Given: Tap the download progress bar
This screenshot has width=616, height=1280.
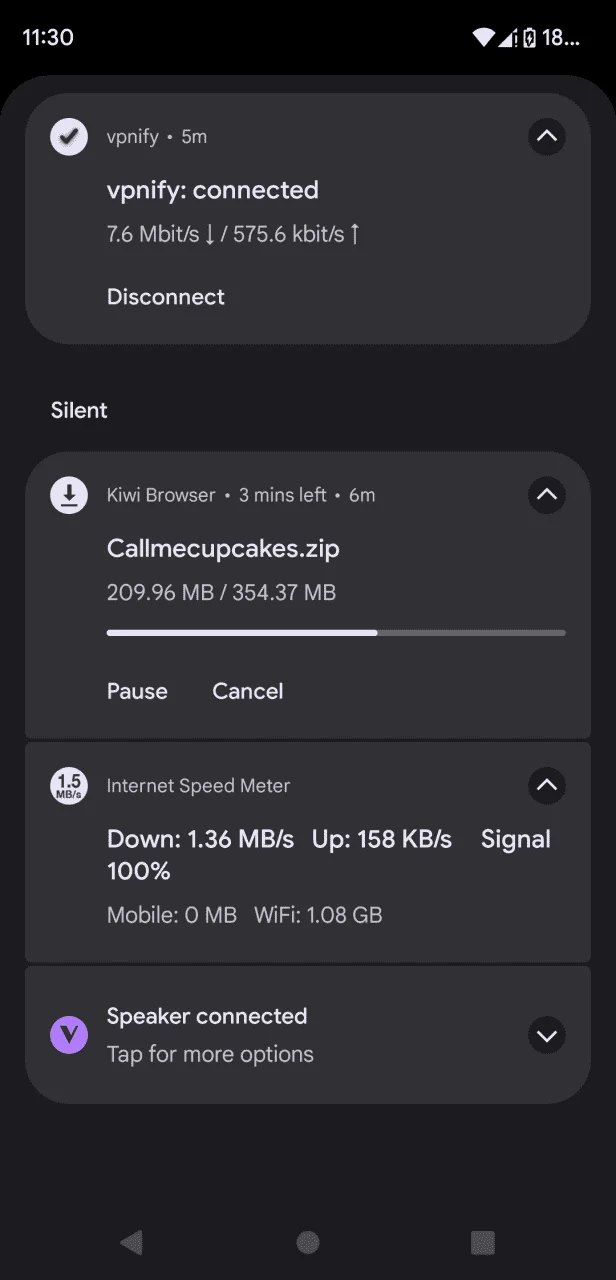Looking at the screenshot, I should click(336, 632).
